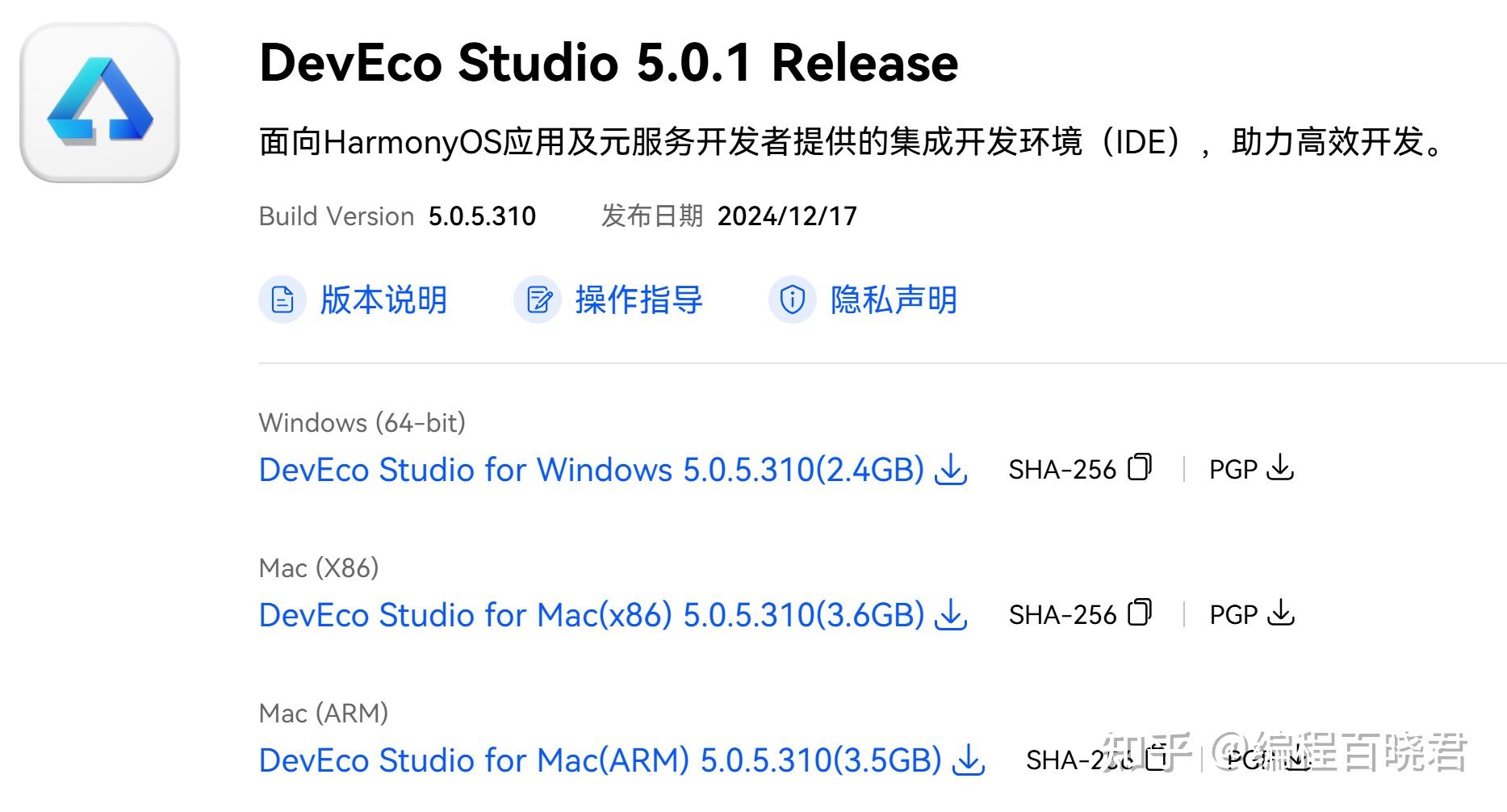The image size is (1507, 812).
Task: Click the PGP label for Mac (X86)
Action: tap(1233, 615)
